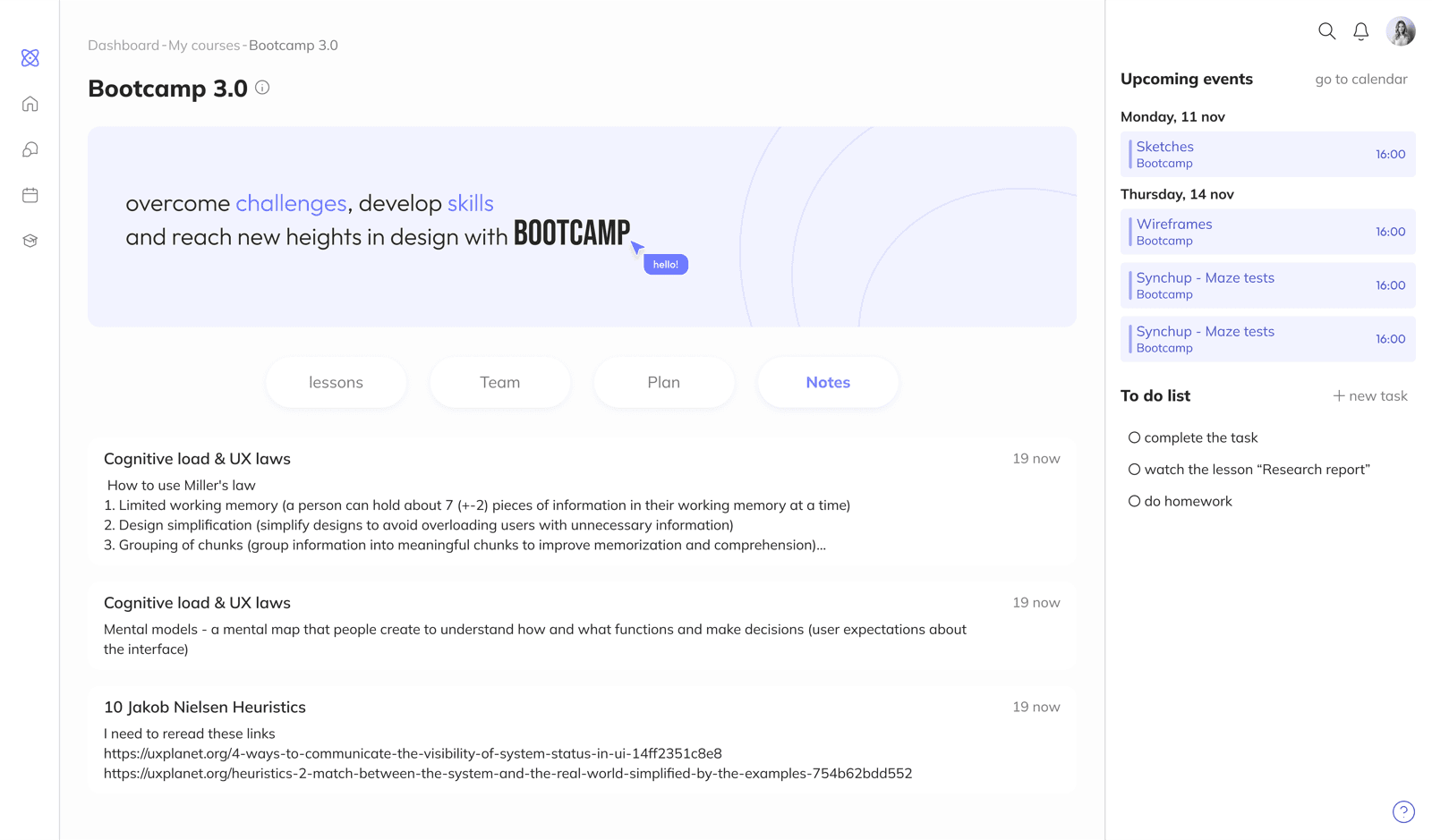
Task: Select the Notes tab
Action: coord(828,382)
